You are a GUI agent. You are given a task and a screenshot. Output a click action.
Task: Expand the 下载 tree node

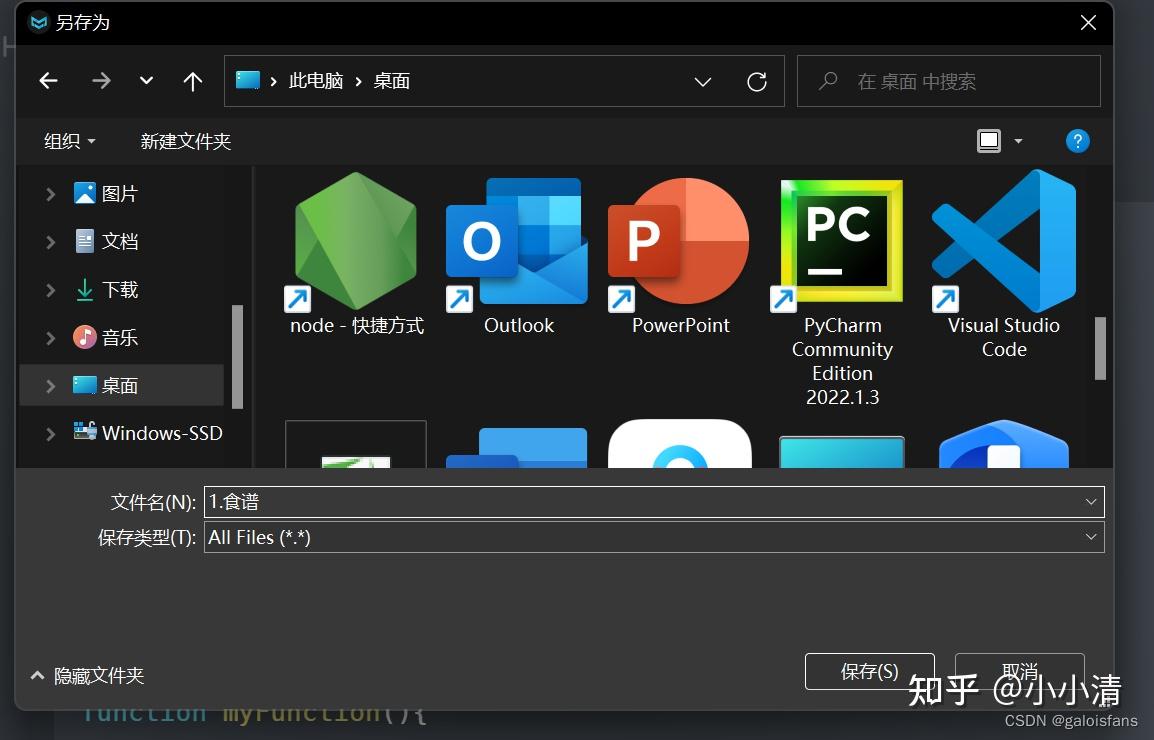[x=50, y=290]
